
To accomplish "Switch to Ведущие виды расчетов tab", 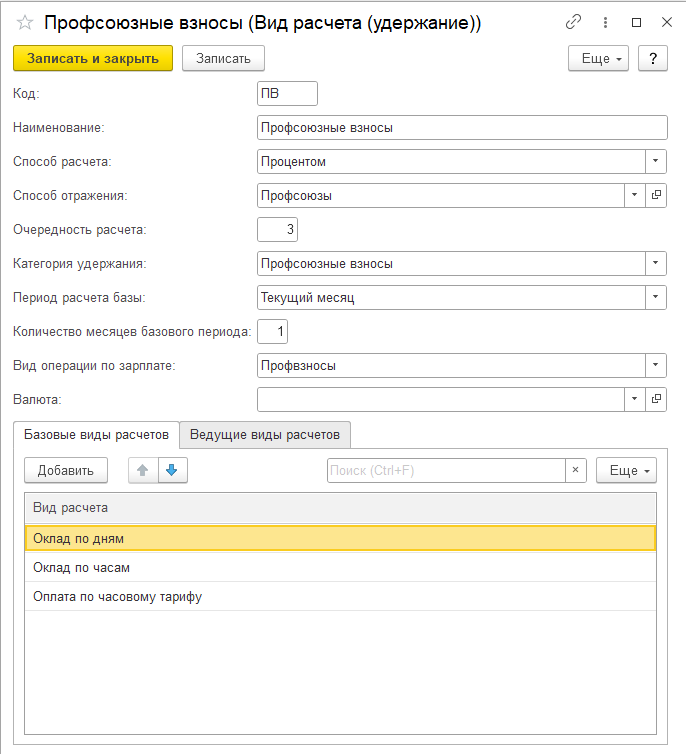I will point(265,435).
